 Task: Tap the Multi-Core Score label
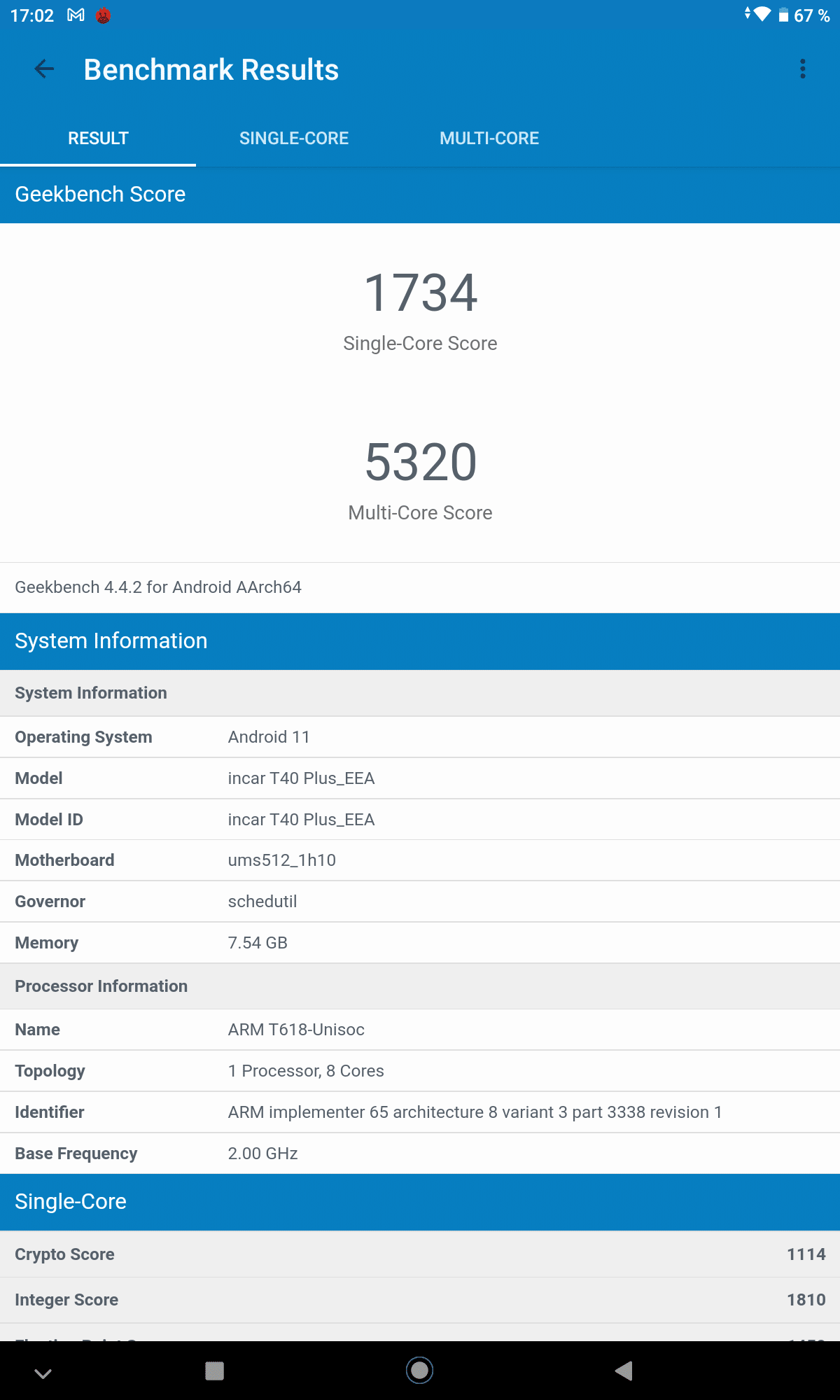pos(420,513)
